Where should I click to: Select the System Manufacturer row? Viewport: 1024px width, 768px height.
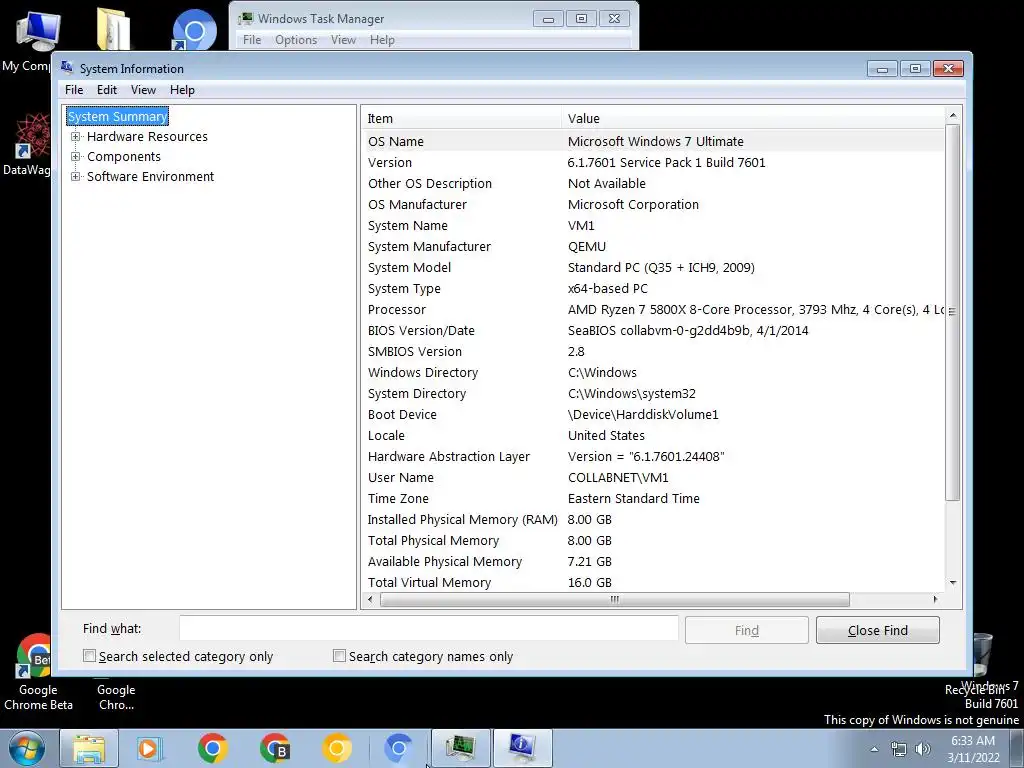[x=654, y=246]
